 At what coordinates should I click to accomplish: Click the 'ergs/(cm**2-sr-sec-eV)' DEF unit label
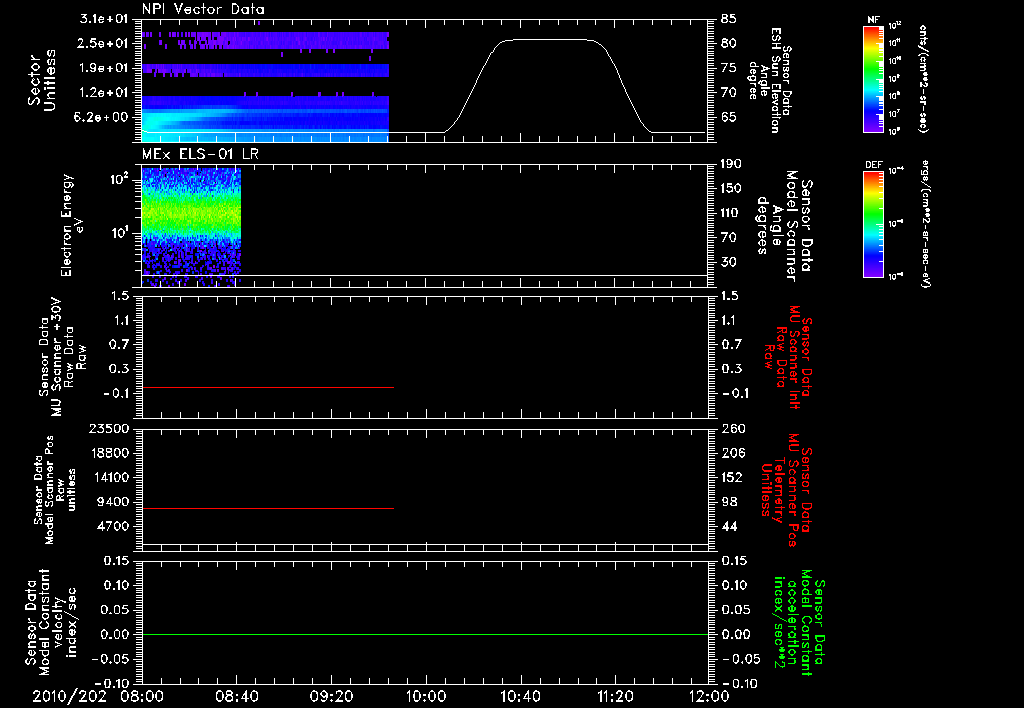coord(925,223)
